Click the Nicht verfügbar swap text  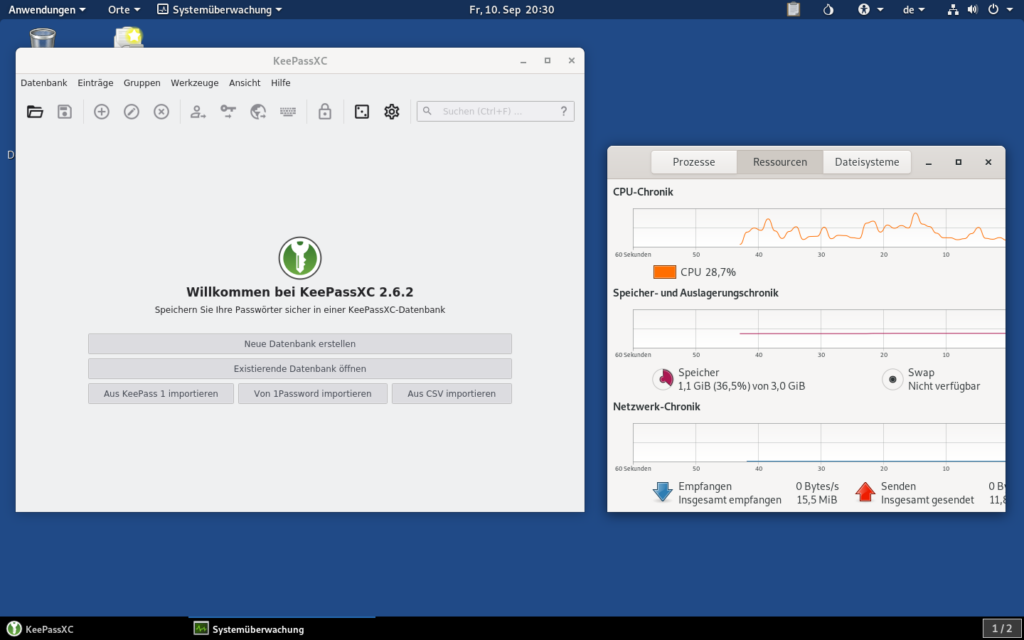coord(944,386)
